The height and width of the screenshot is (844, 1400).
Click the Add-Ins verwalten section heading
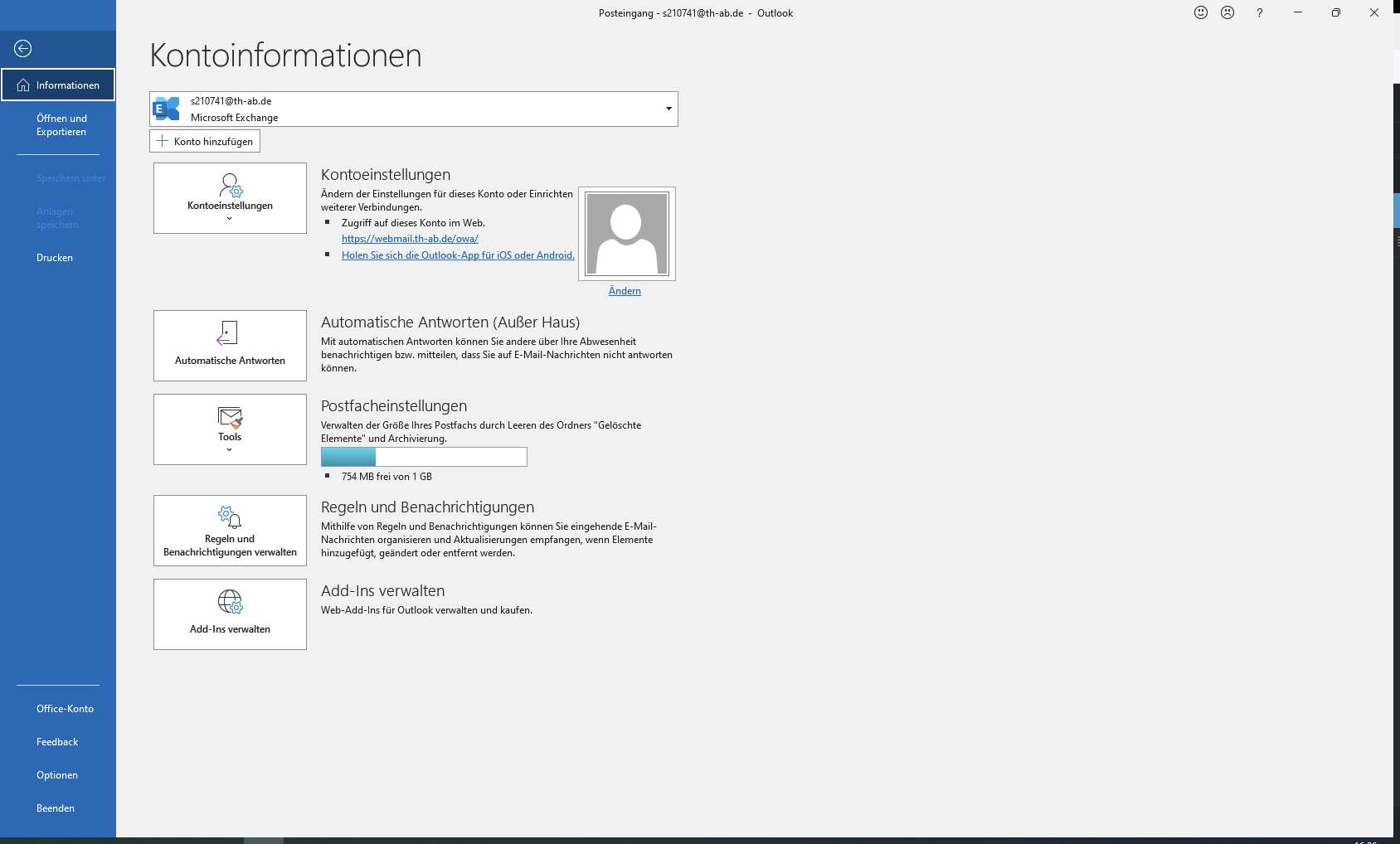[382, 591]
